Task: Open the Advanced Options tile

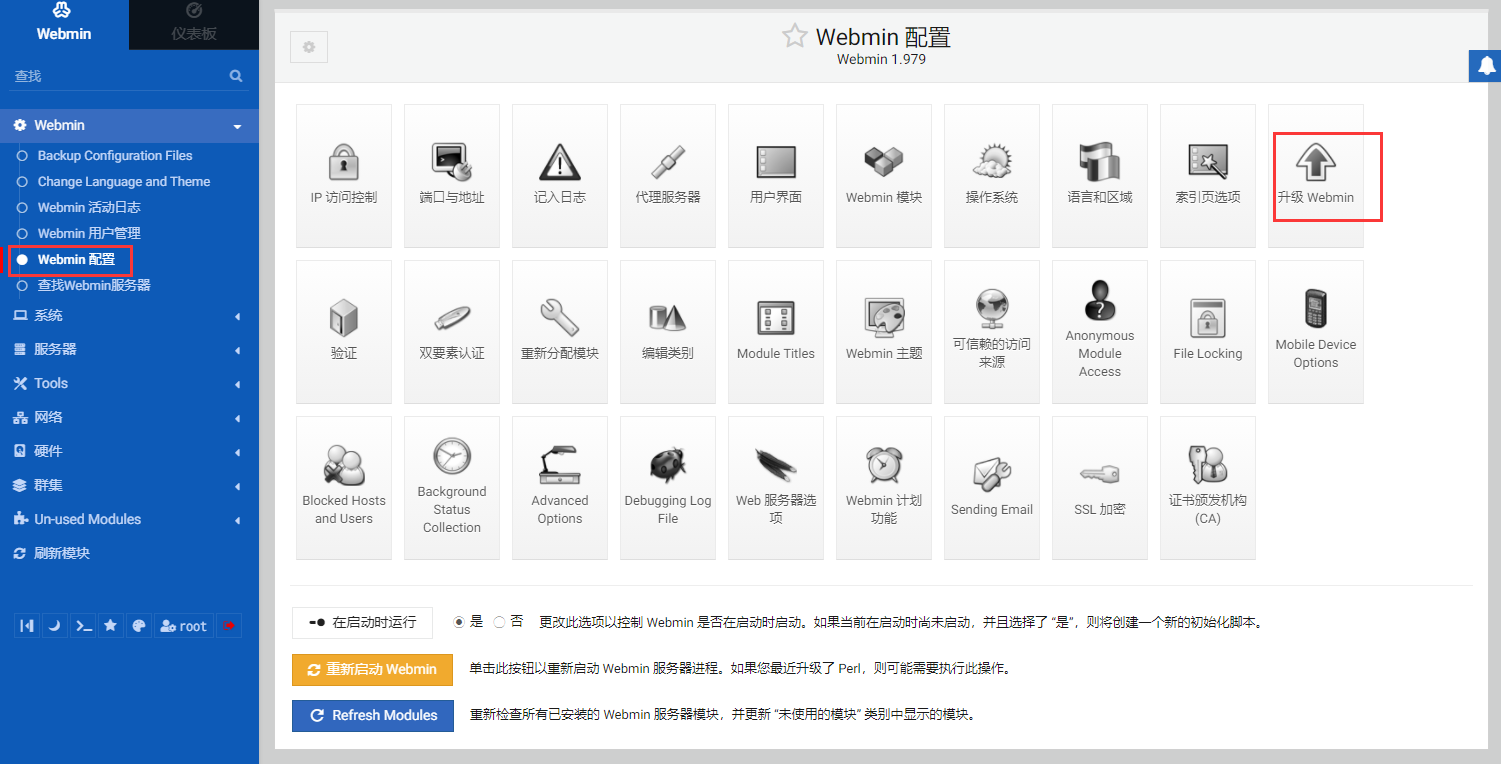Action: (560, 488)
